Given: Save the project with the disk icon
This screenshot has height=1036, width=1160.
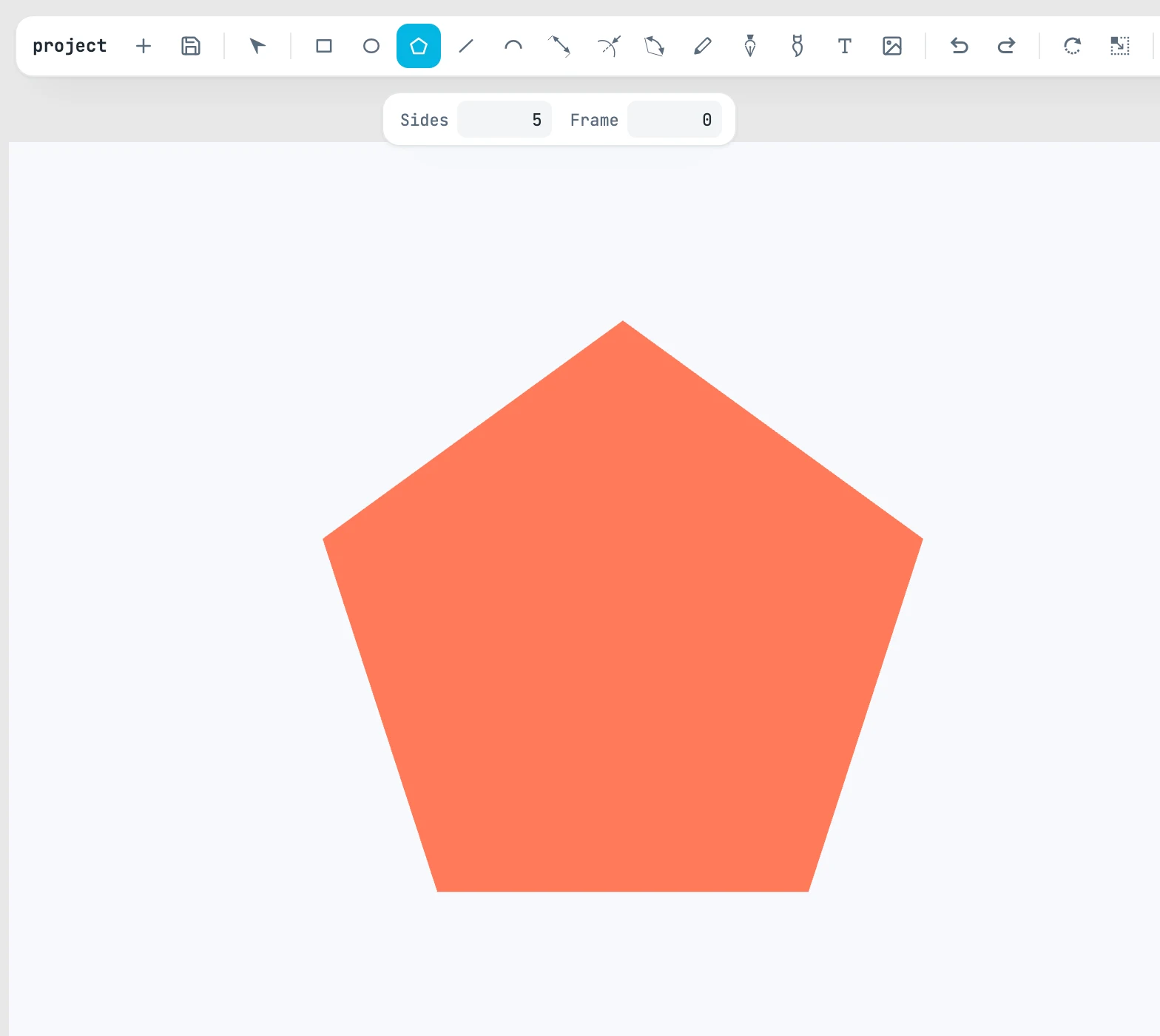Looking at the screenshot, I should [x=191, y=46].
